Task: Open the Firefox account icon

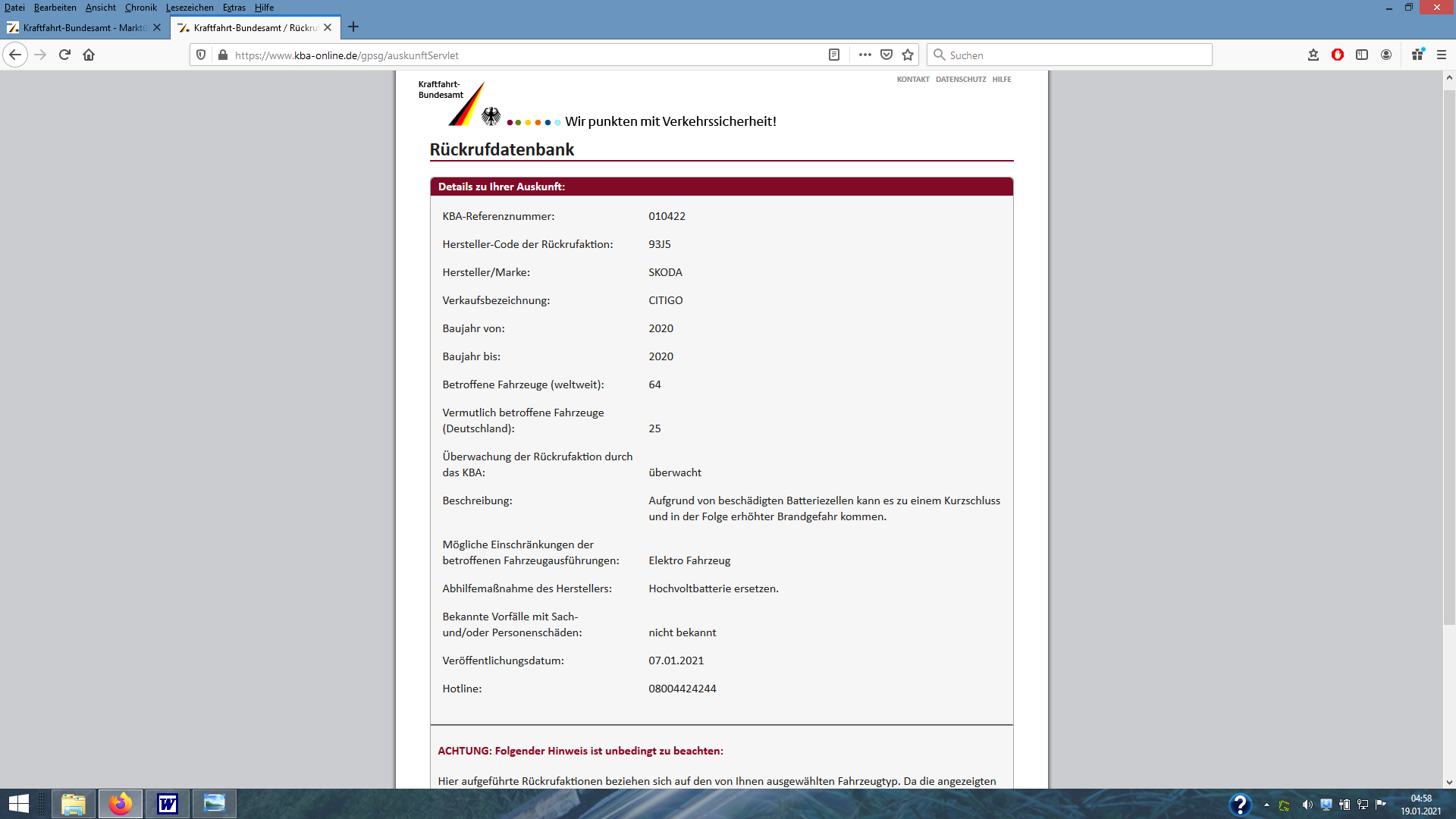Action: click(x=1386, y=55)
